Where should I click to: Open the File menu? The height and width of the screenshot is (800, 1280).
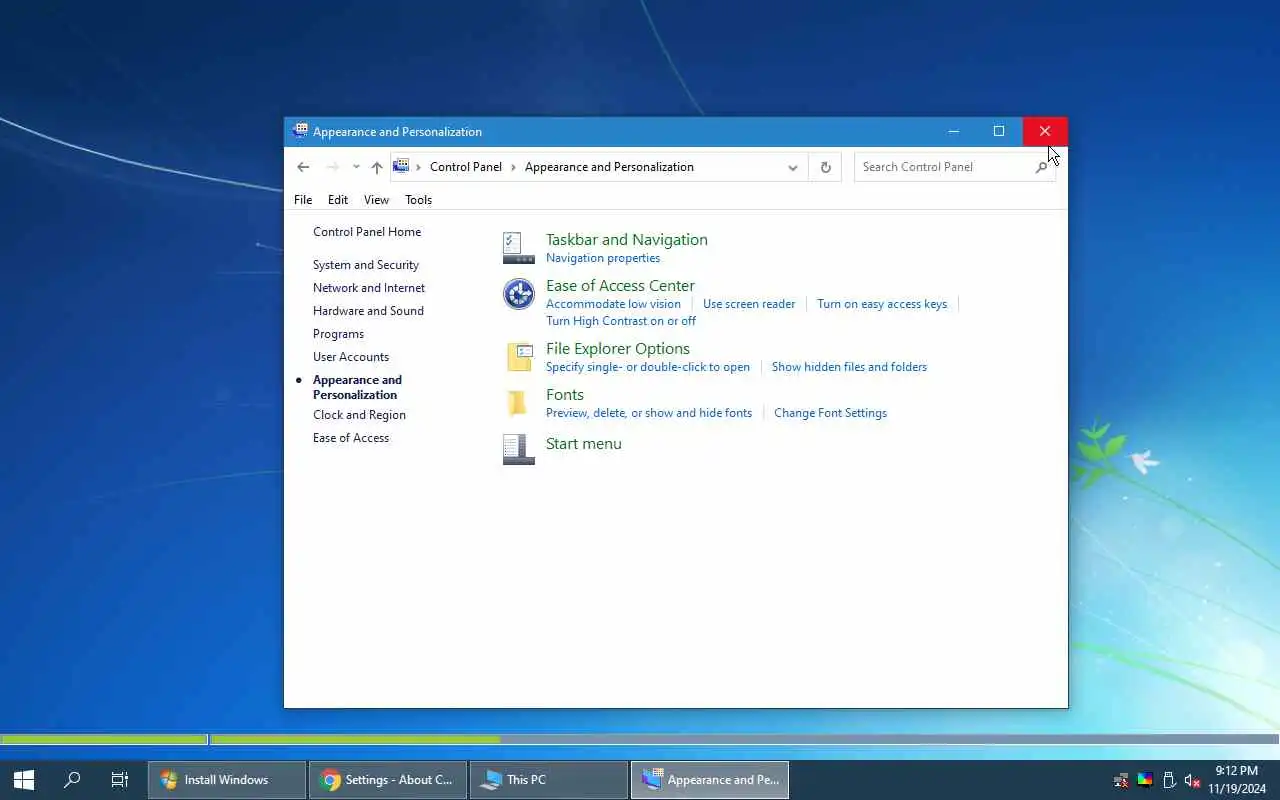pyautogui.click(x=303, y=200)
